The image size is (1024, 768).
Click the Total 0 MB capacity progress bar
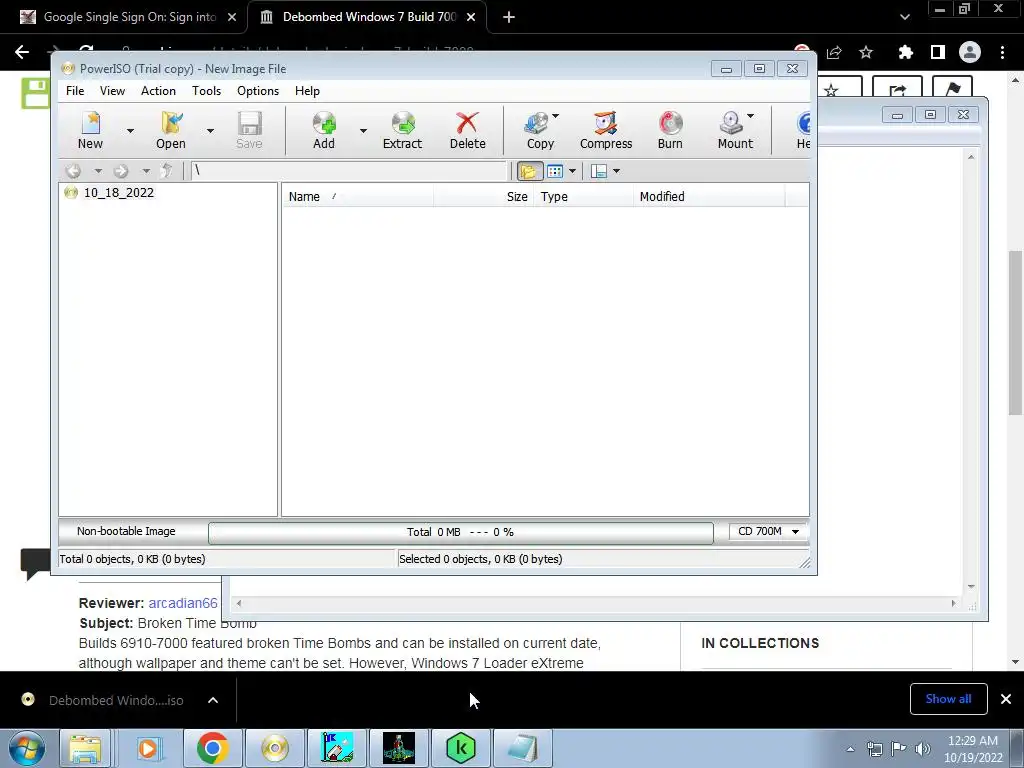pos(460,532)
